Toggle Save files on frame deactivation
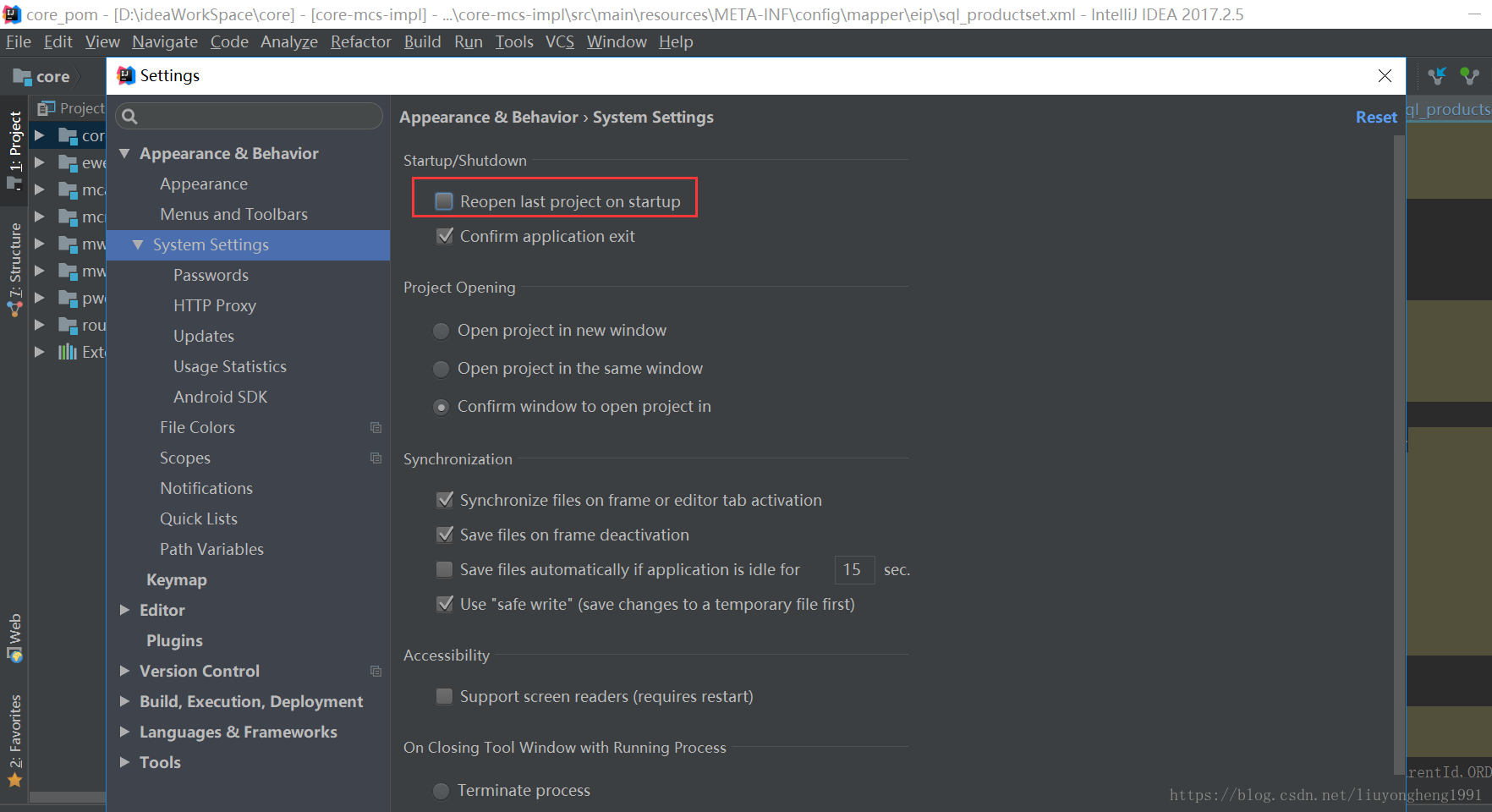 (x=444, y=535)
